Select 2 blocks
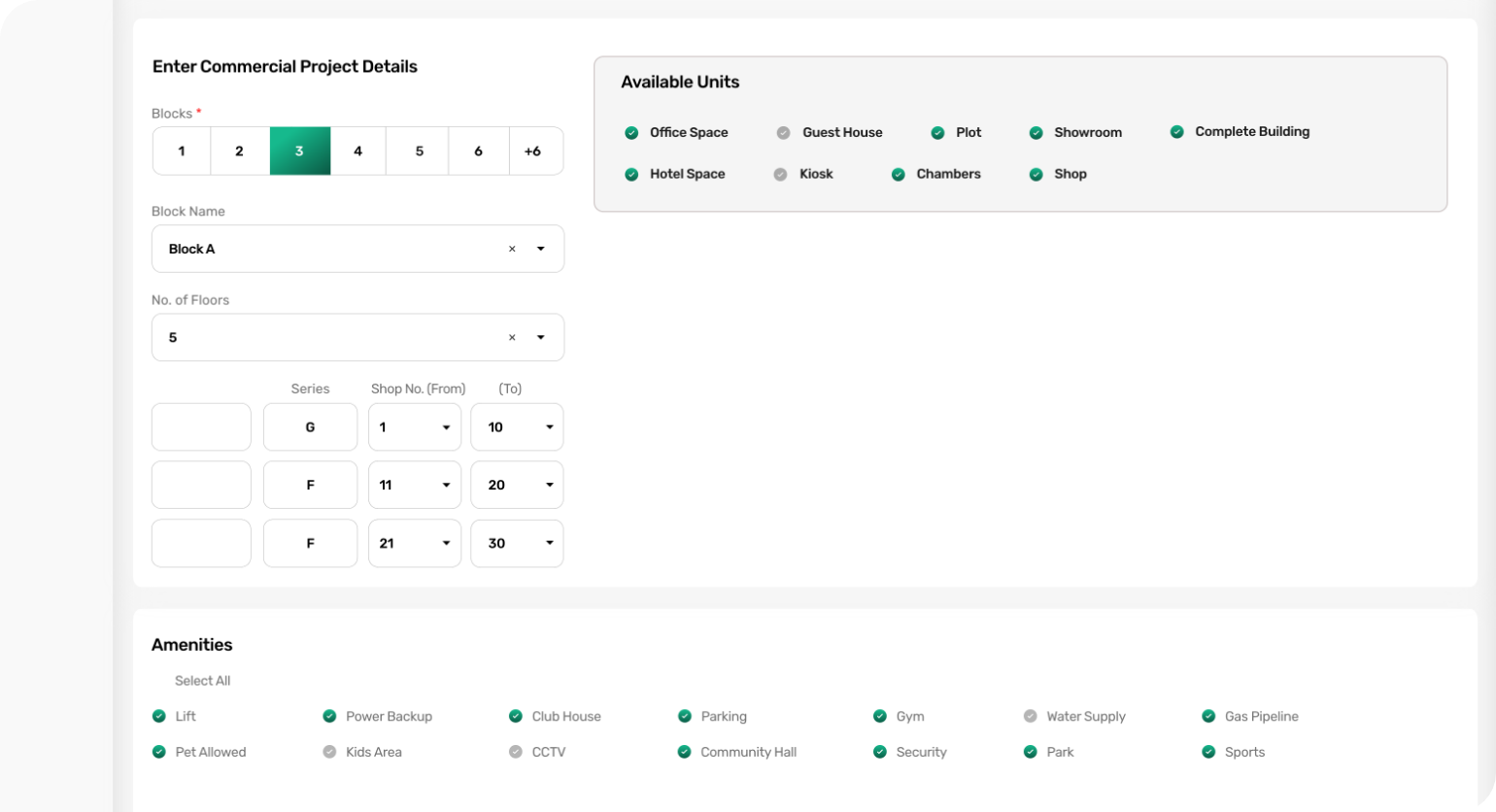The height and width of the screenshot is (812, 1496). (240, 152)
